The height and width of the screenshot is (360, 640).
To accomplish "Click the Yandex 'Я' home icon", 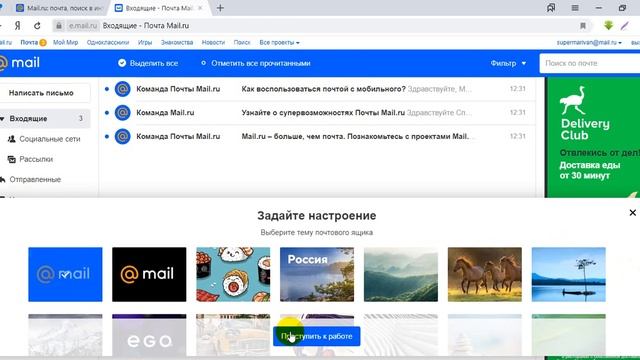I will 18,26.
